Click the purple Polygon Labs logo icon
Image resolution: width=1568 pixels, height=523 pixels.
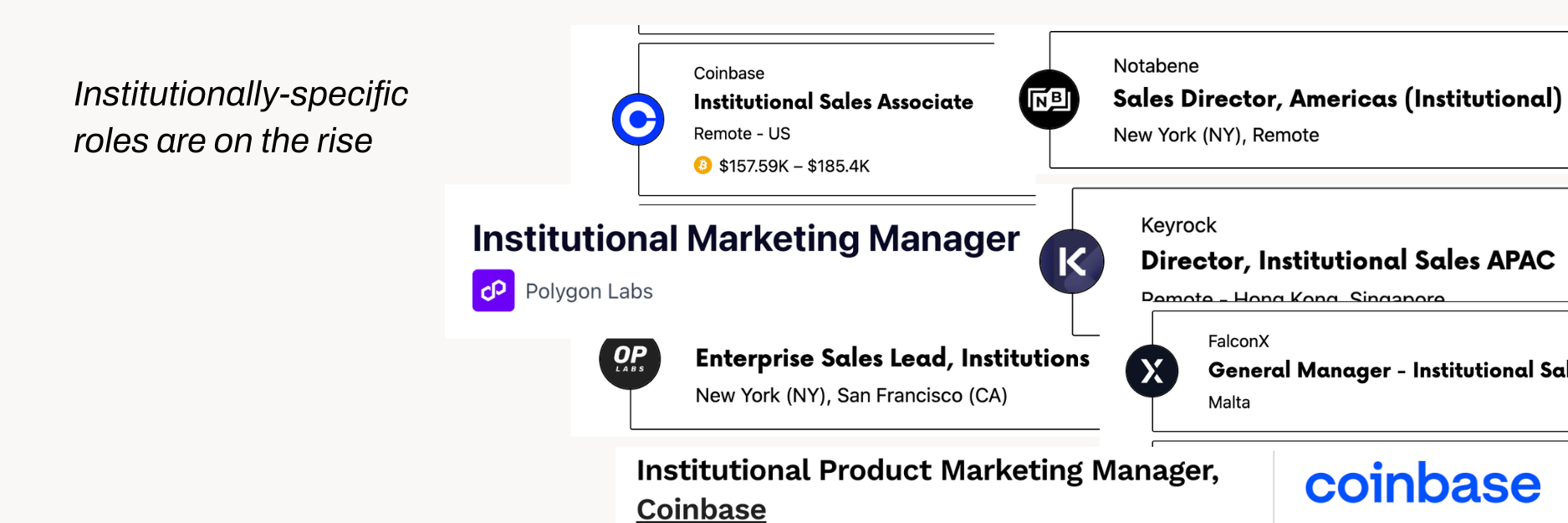tap(493, 290)
